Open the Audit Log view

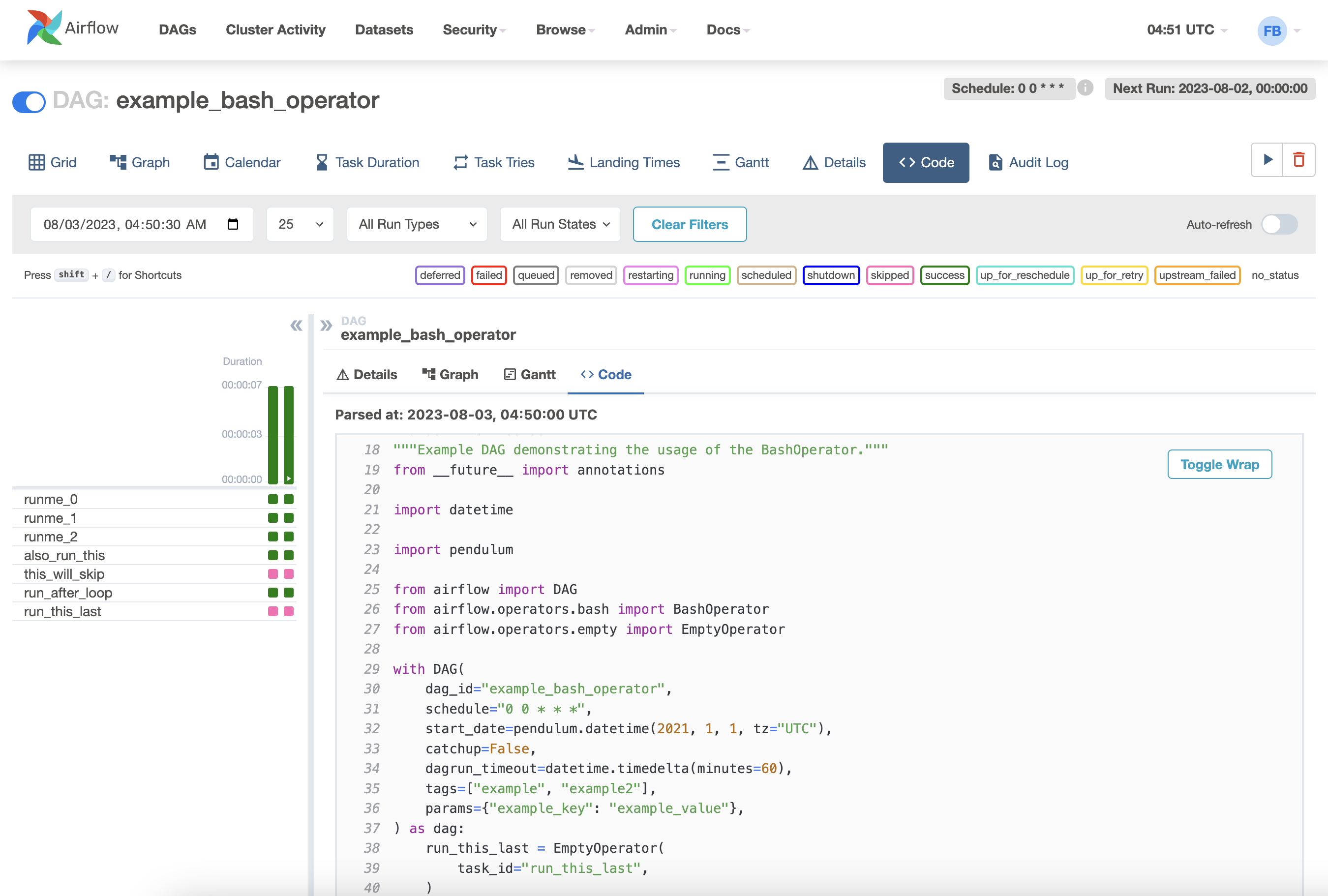coord(1028,163)
